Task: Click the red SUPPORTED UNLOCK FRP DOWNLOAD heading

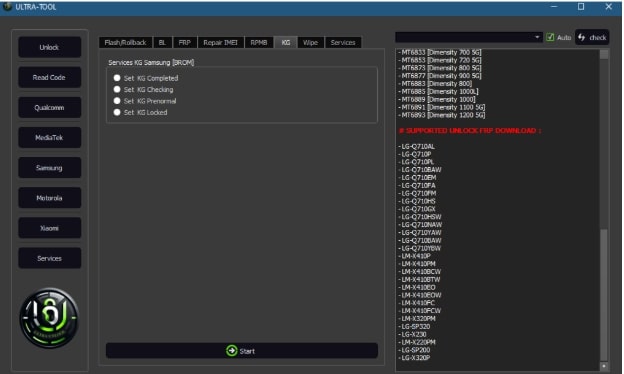Action: click(470, 131)
